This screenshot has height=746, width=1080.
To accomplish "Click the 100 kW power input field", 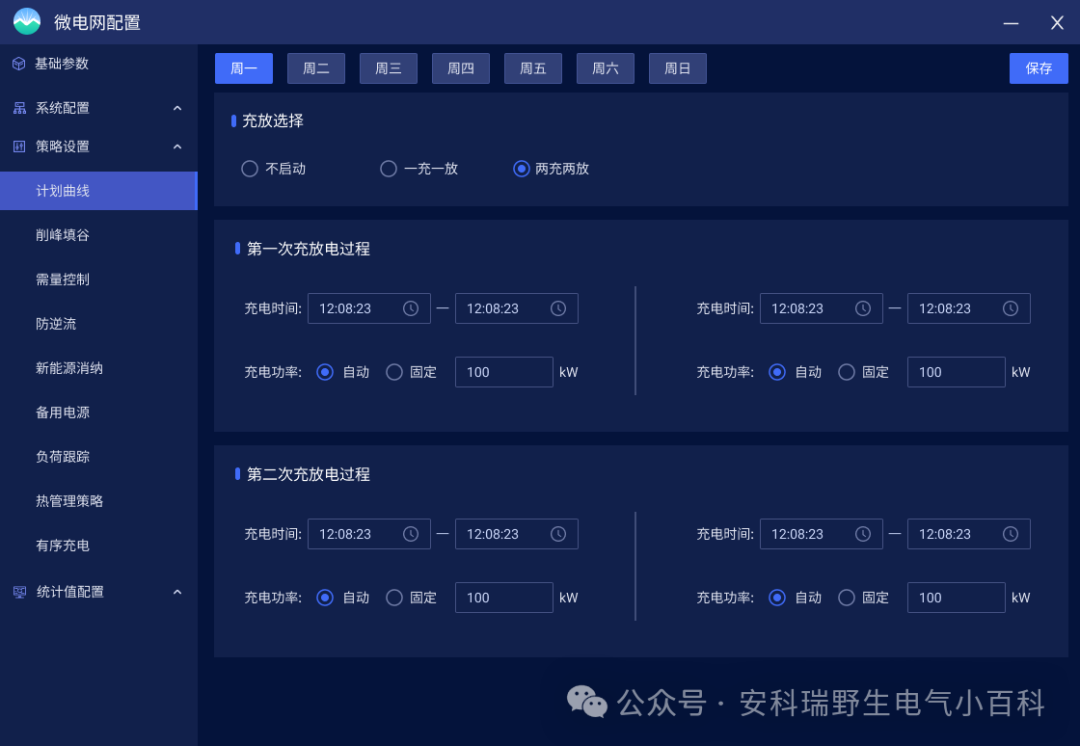I will point(504,371).
